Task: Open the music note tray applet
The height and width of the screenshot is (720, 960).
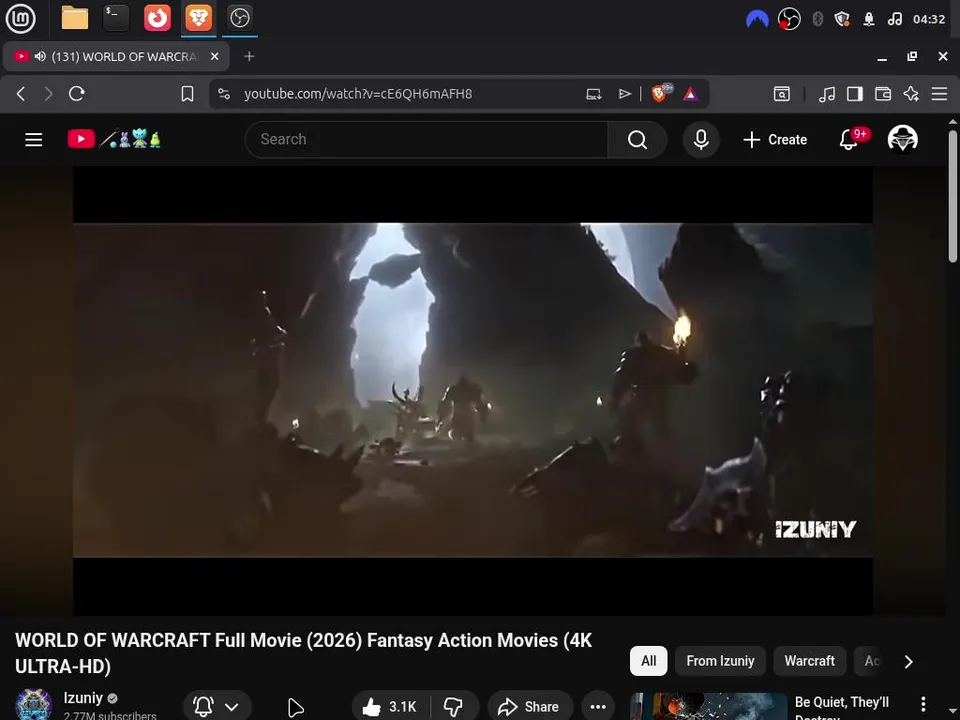Action: (894, 19)
